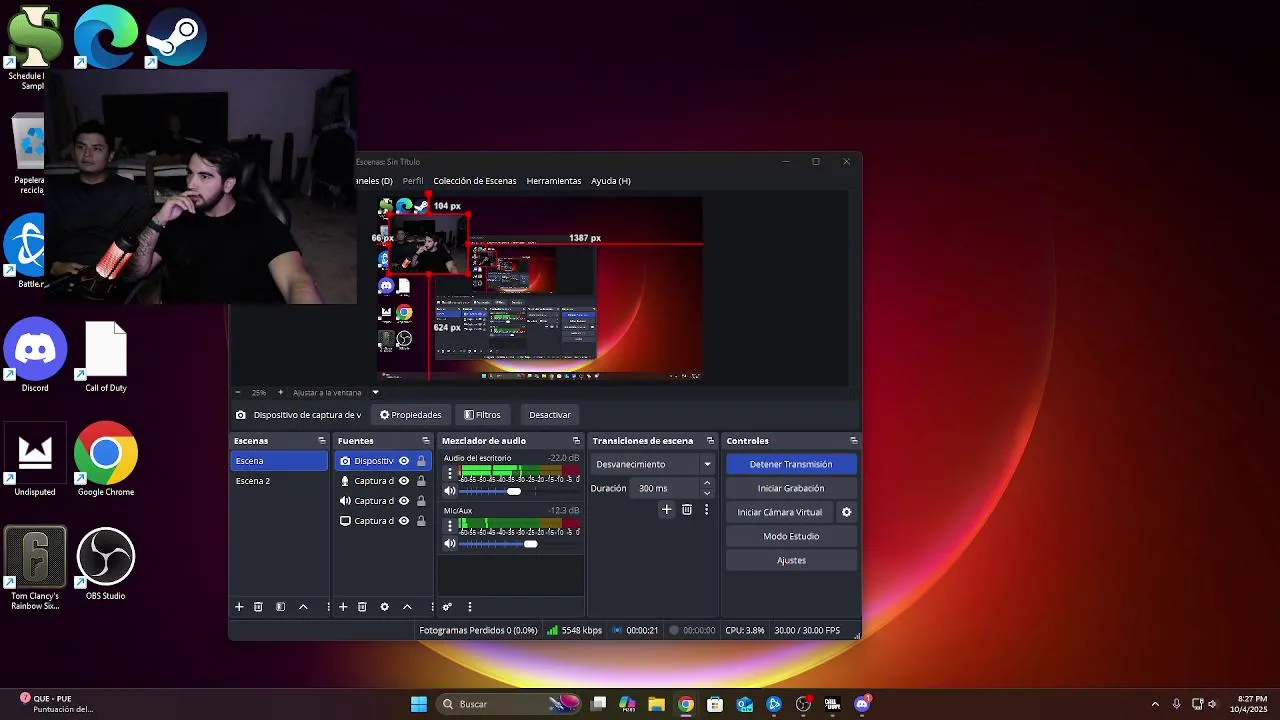Open the Ajustar a la ventana zoom dropdown
Image resolution: width=1280 pixels, height=720 pixels.
[375, 393]
